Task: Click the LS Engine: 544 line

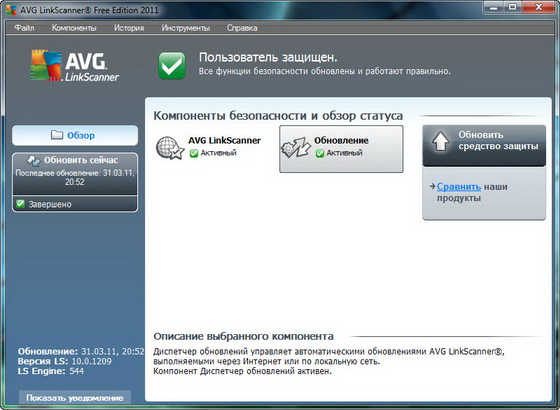Action: click(51, 371)
